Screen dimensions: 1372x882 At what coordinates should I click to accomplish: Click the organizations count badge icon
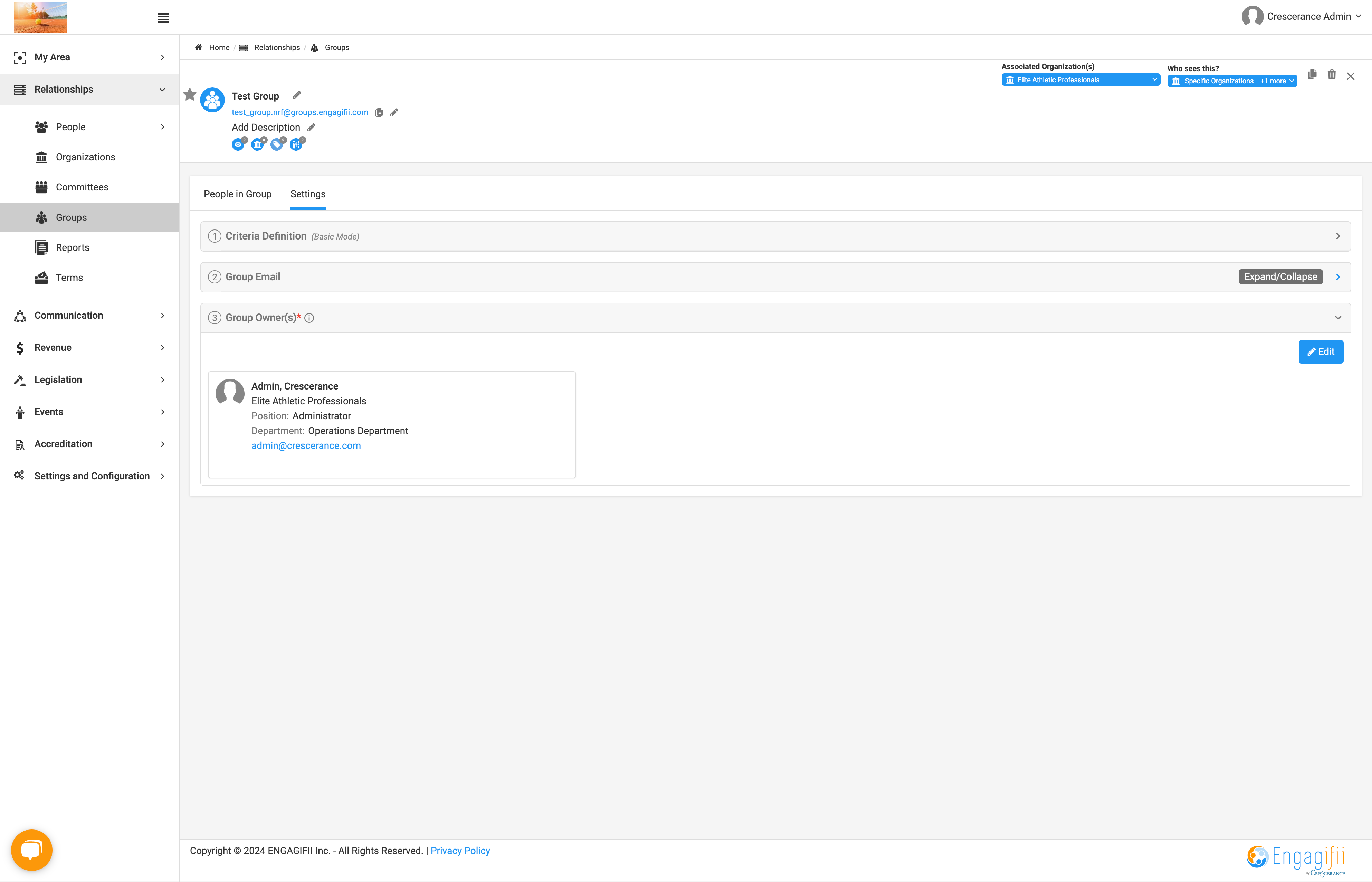tap(258, 144)
